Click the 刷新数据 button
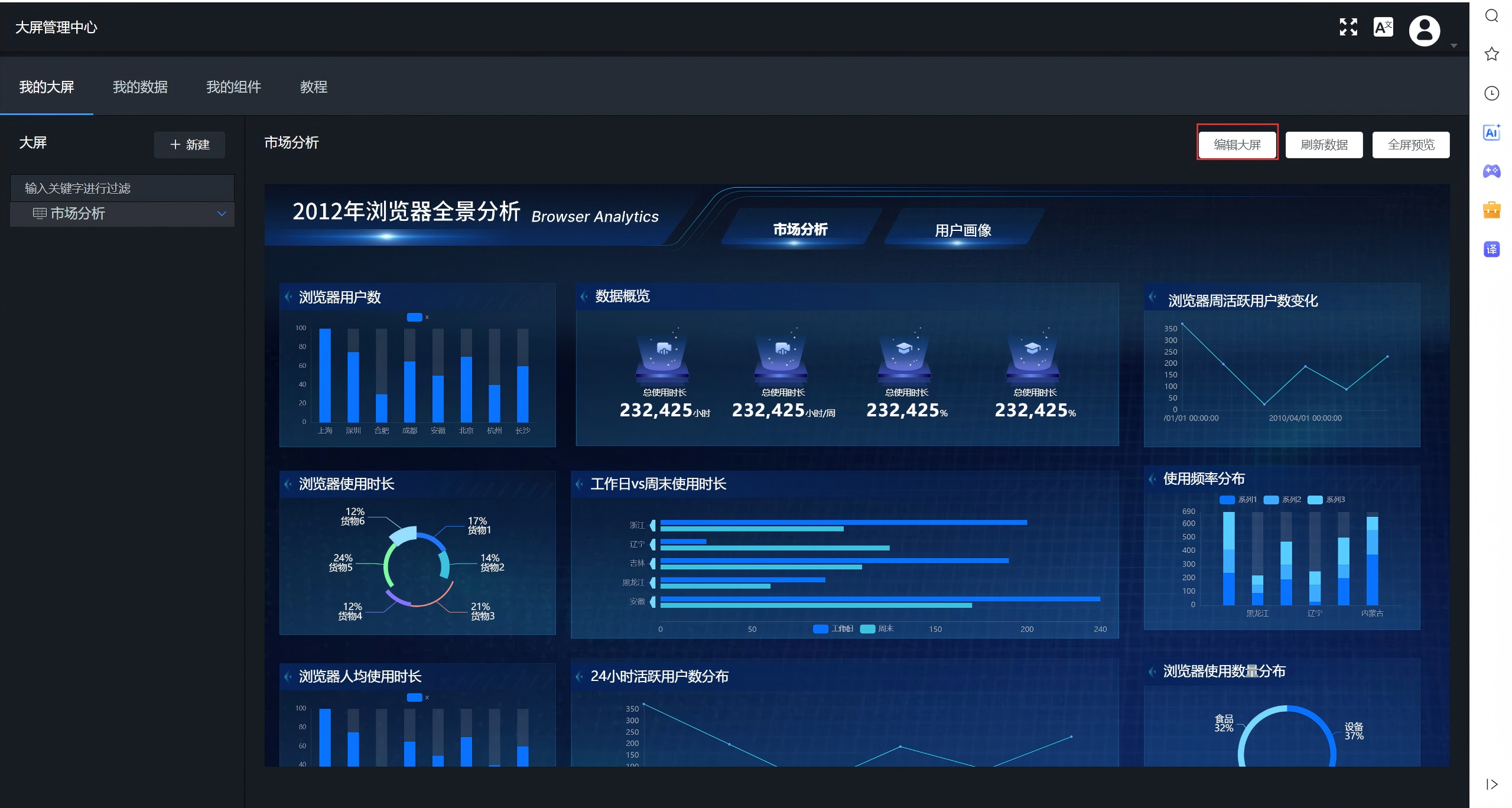The image size is (1512, 808). pos(1324,145)
